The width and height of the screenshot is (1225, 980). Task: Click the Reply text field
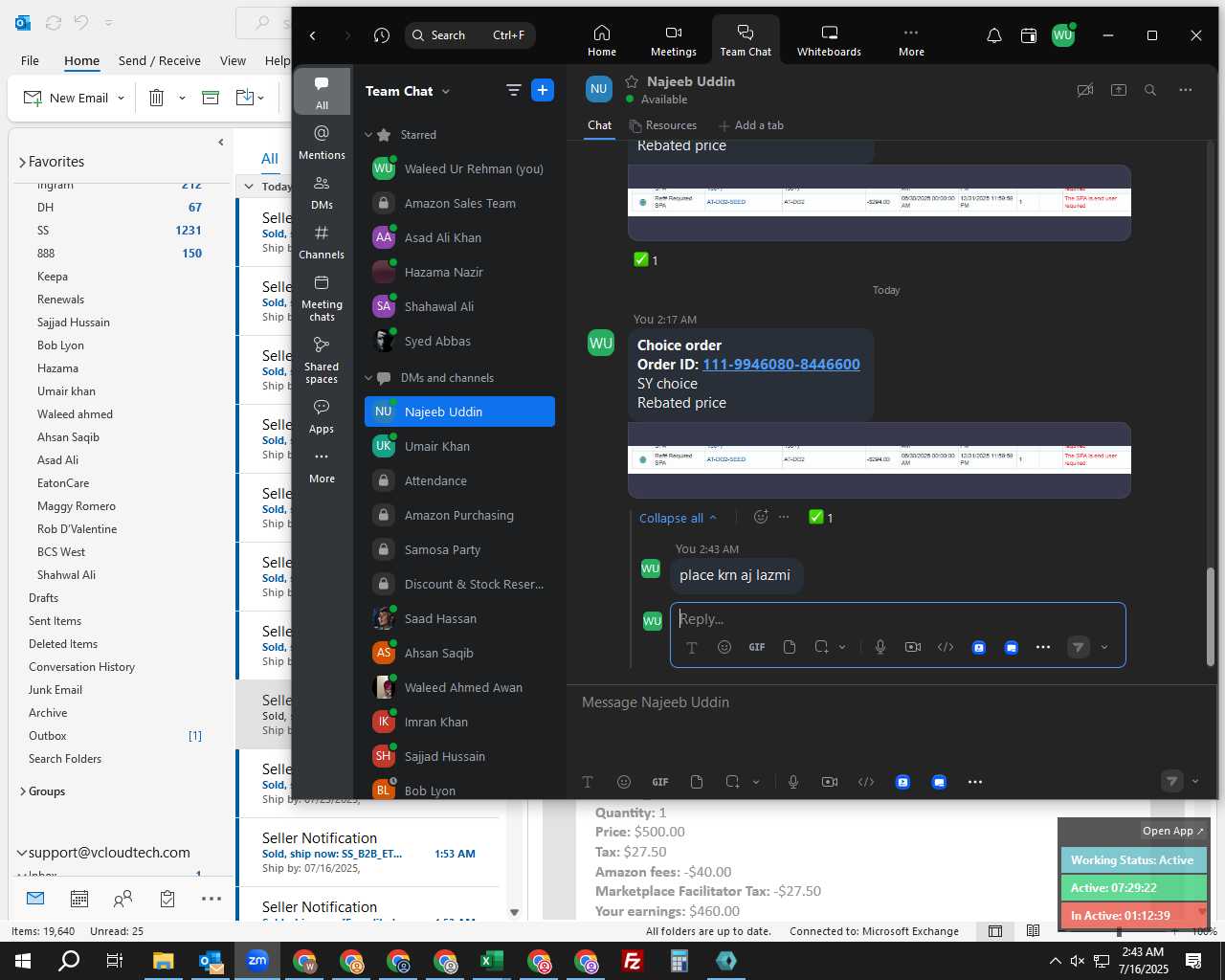tap(898, 619)
